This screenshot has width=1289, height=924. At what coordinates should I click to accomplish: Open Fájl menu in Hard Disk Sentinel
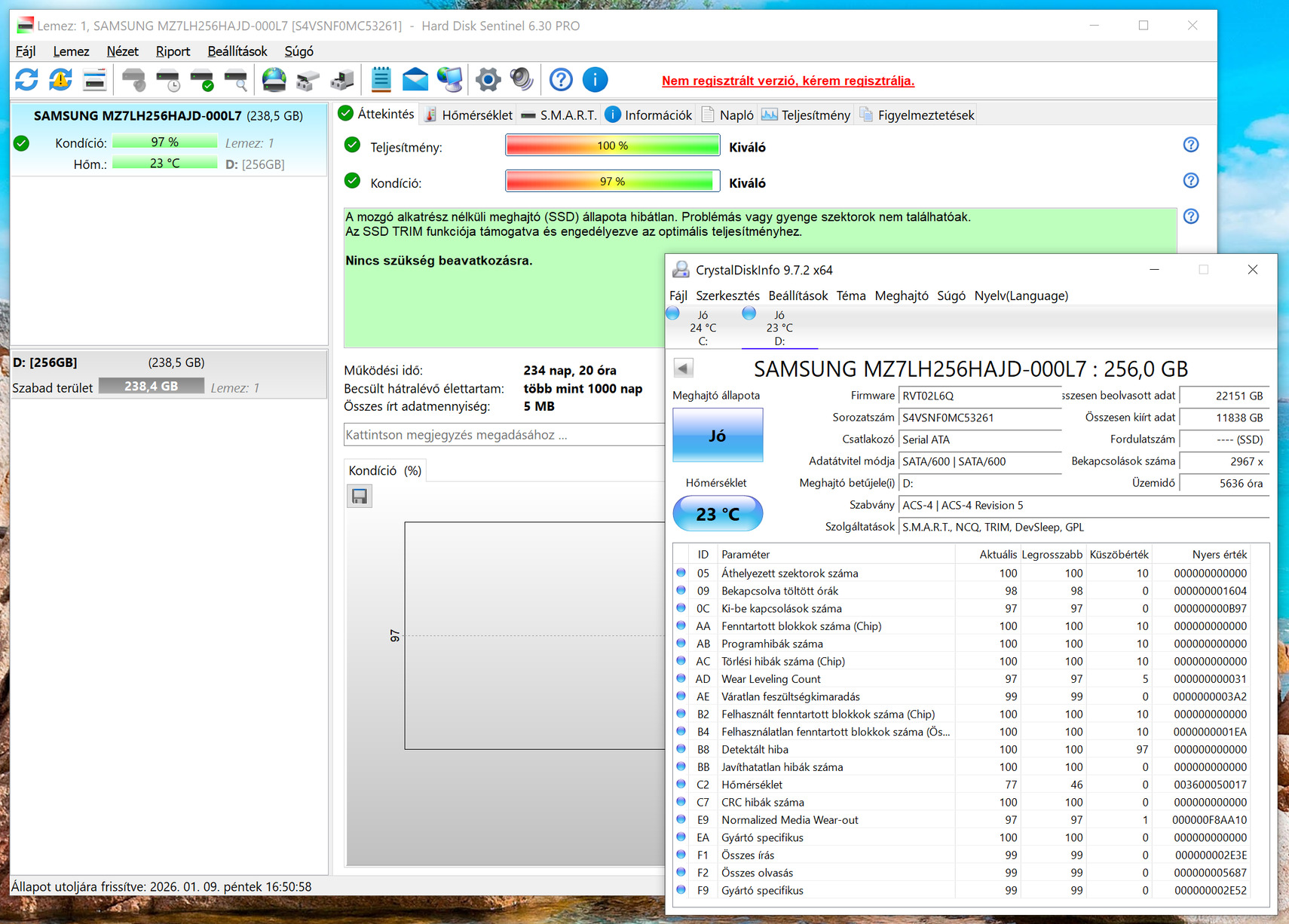(x=26, y=51)
